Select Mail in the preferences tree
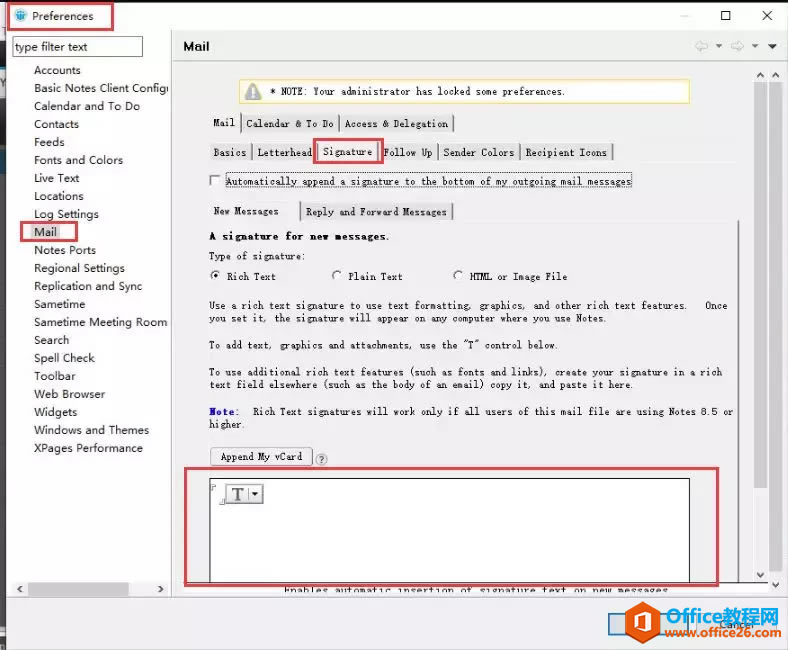The height and width of the screenshot is (650, 788). (x=45, y=232)
